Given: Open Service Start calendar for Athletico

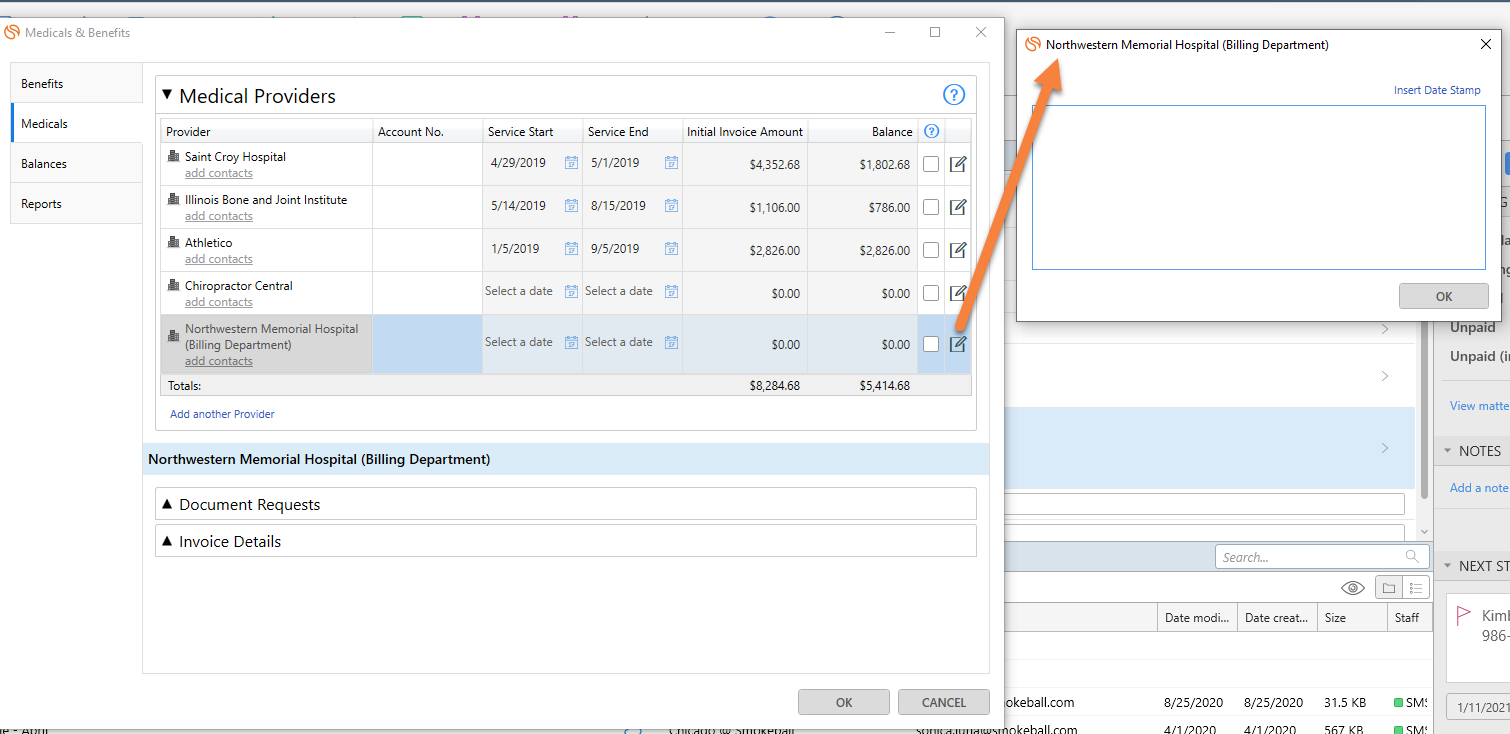Looking at the screenshot, I should pos(571,249).
